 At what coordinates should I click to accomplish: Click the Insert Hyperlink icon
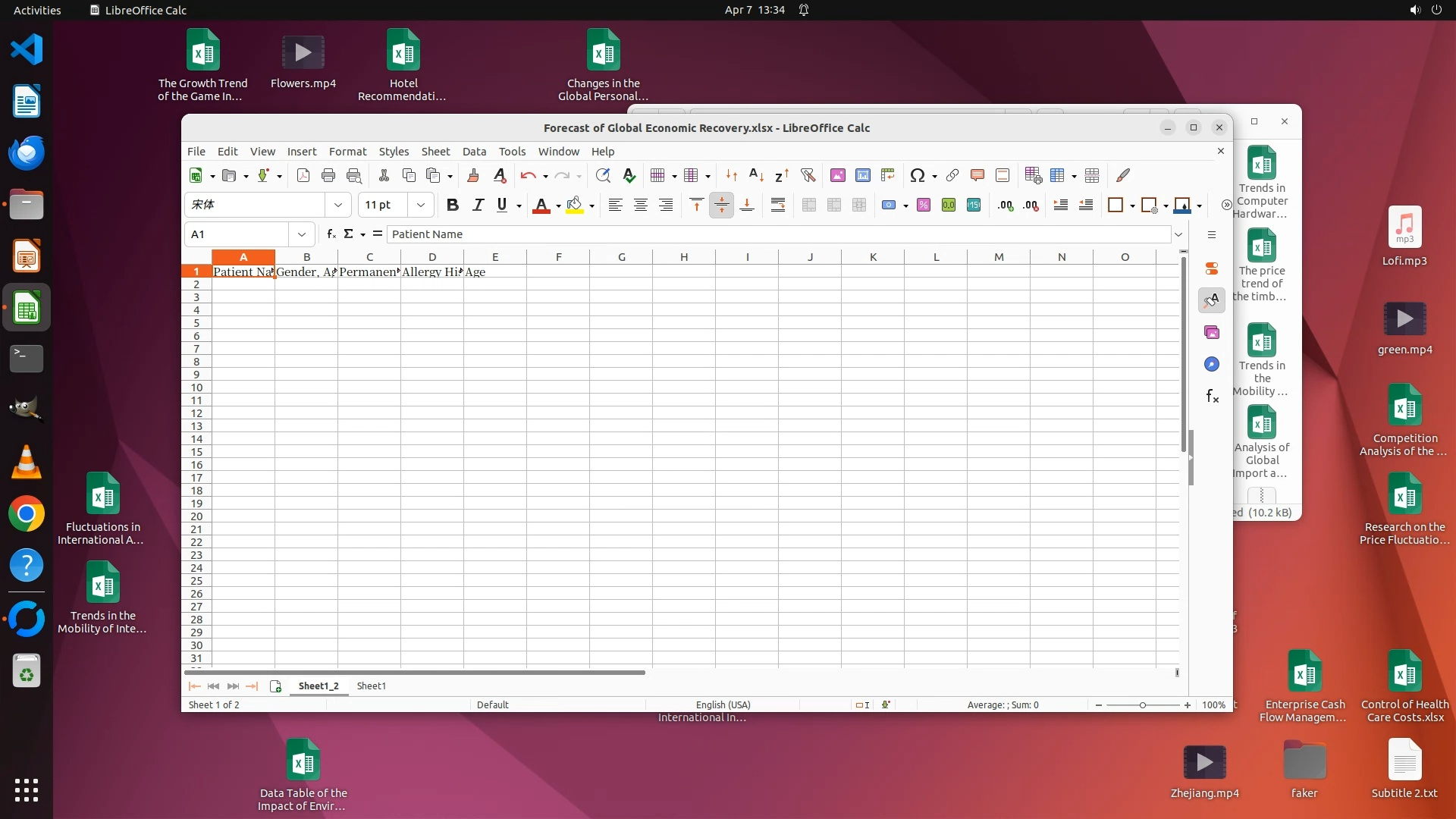click(952, 176)
